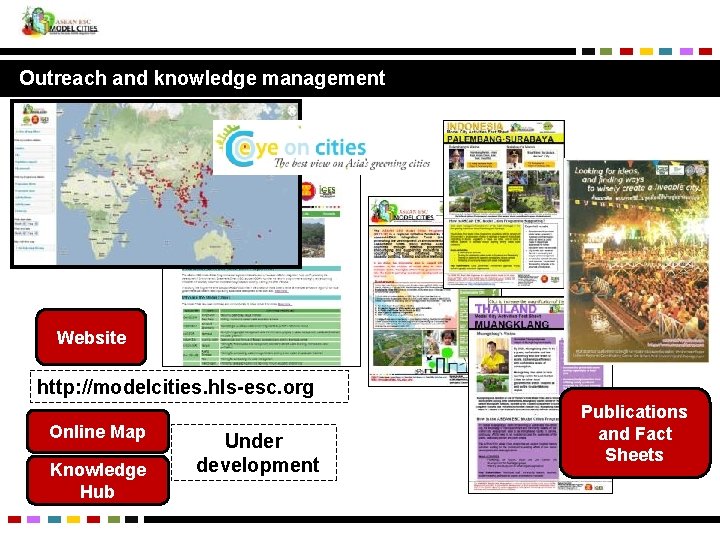Open the http://modelcities.hls-esc.org URL
The width and height of the screenshot is (720, 540).
pyautogui.click(x=175, y=387)
